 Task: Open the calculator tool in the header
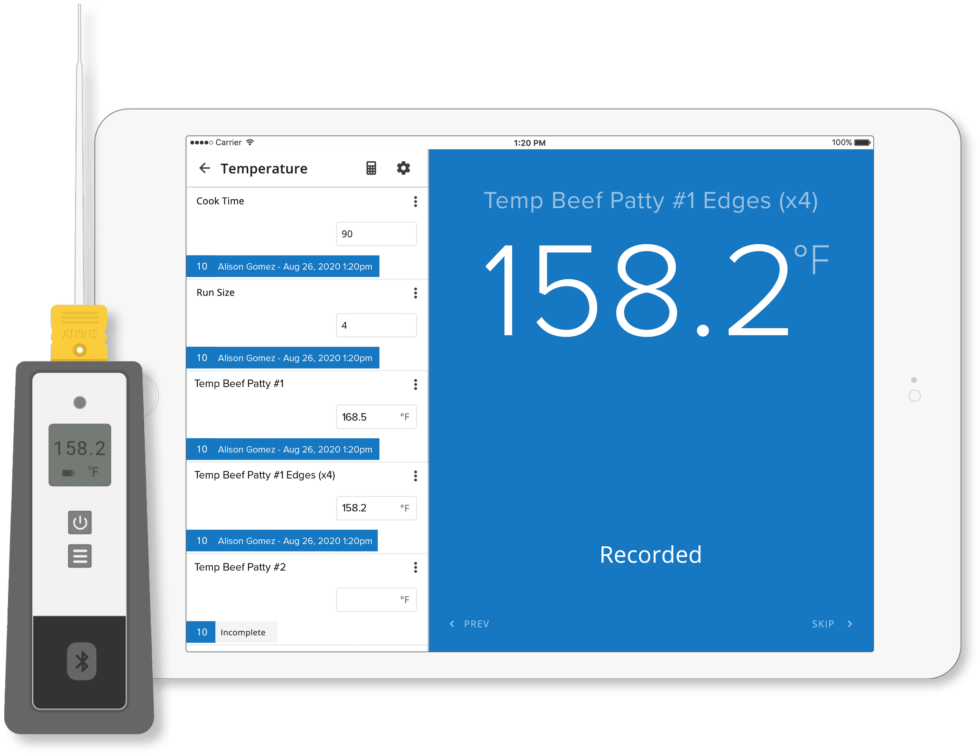click(x=370, y=168)
